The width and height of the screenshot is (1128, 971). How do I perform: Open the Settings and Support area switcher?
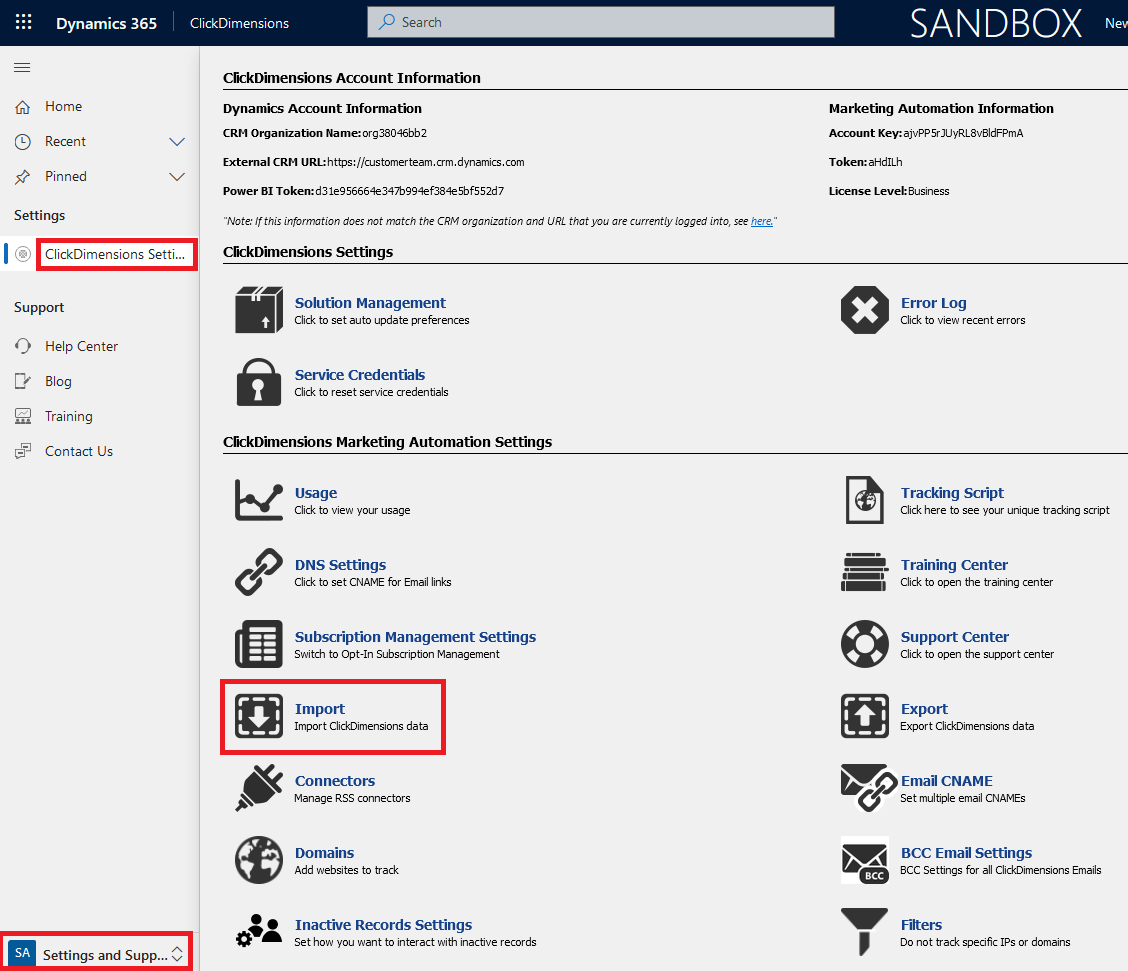98,954
